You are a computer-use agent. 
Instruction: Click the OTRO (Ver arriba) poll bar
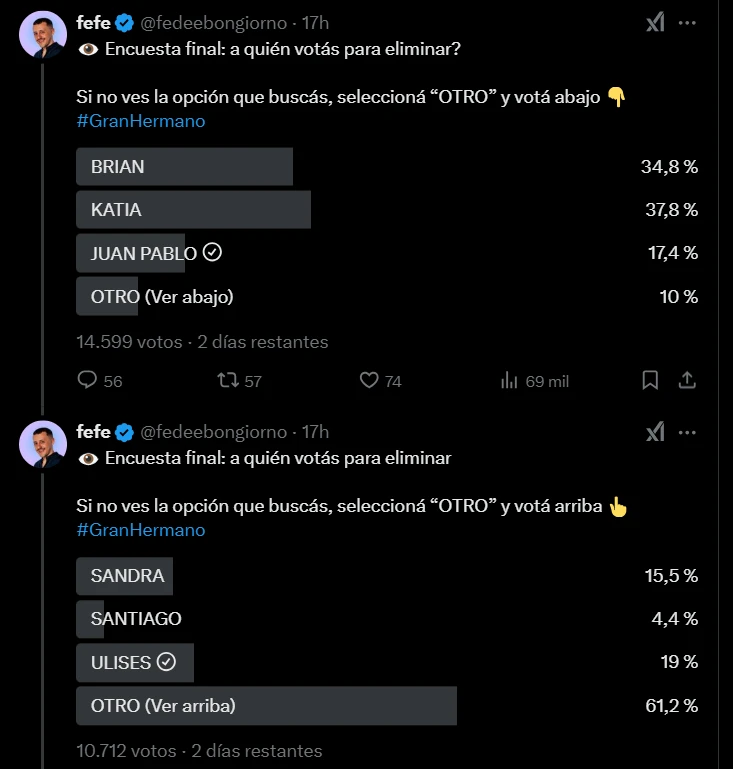coord(266,706)
